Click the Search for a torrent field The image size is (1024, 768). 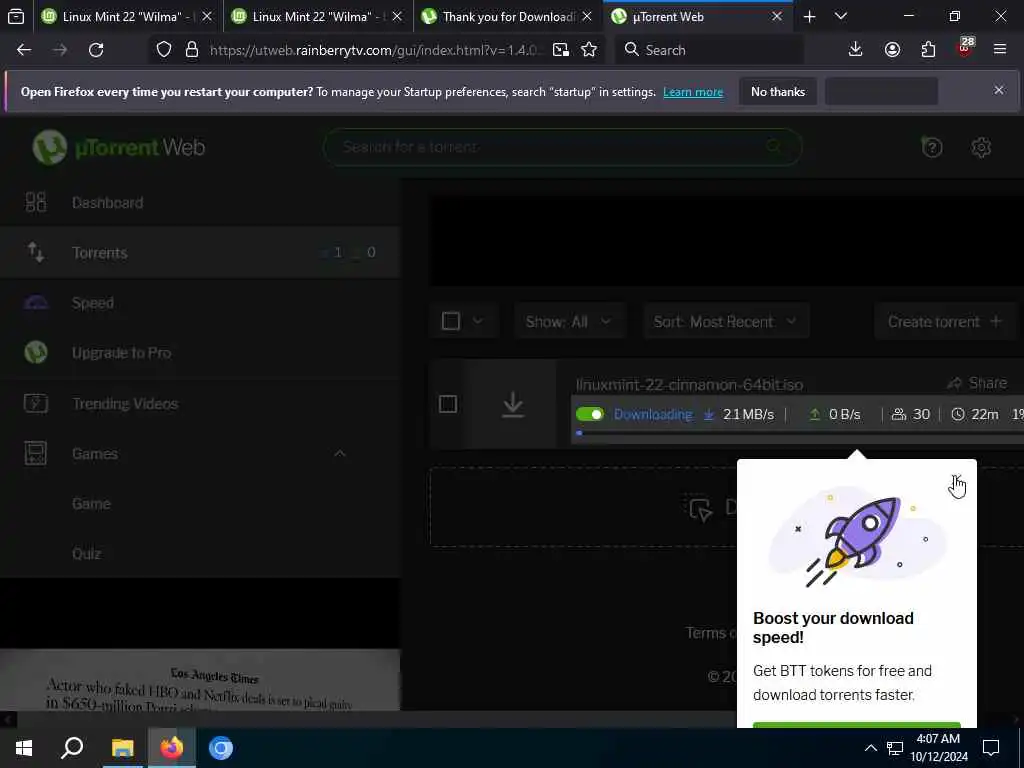[562, 147]
